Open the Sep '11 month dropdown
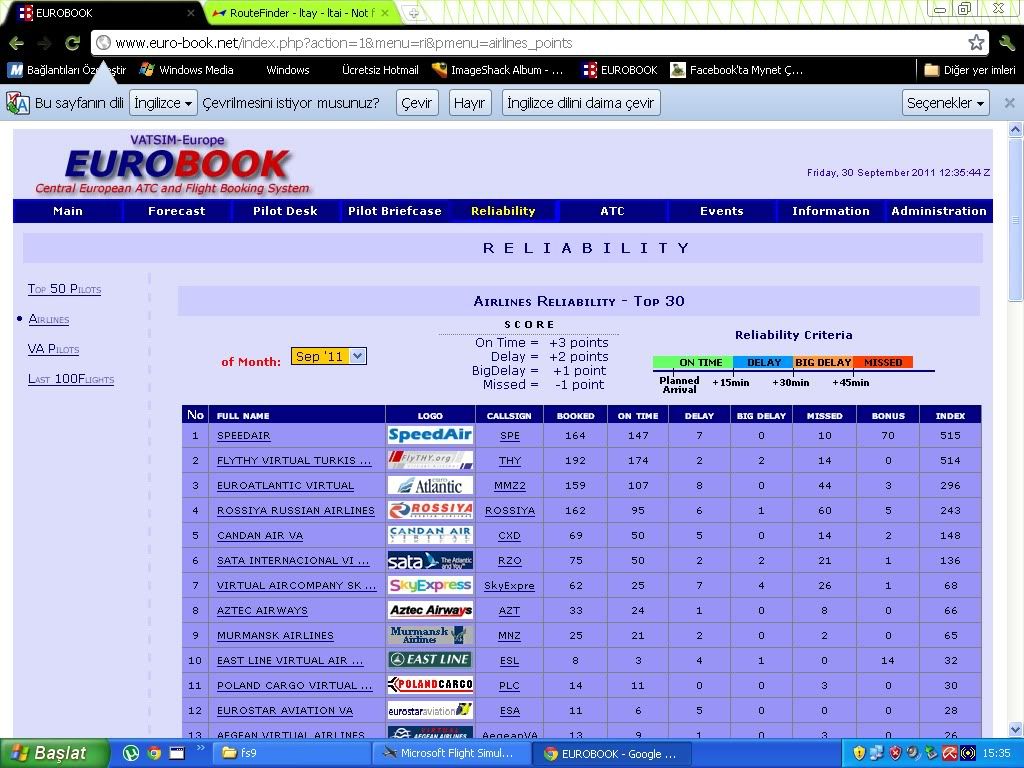The height and width of the screenshot is (768, 1024). coord(328,356)
